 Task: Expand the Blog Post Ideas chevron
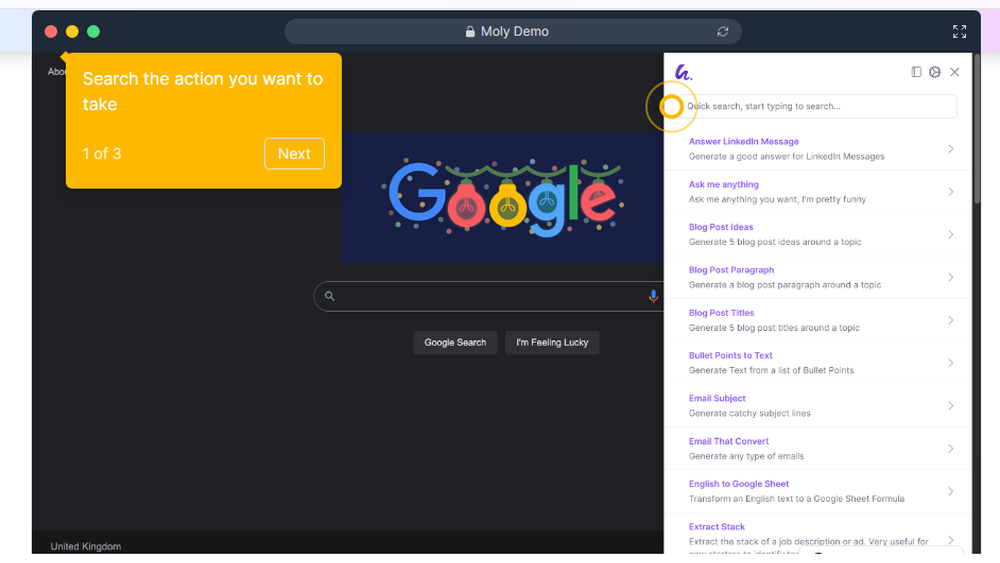pyautogui.click(x=950, y=234)
